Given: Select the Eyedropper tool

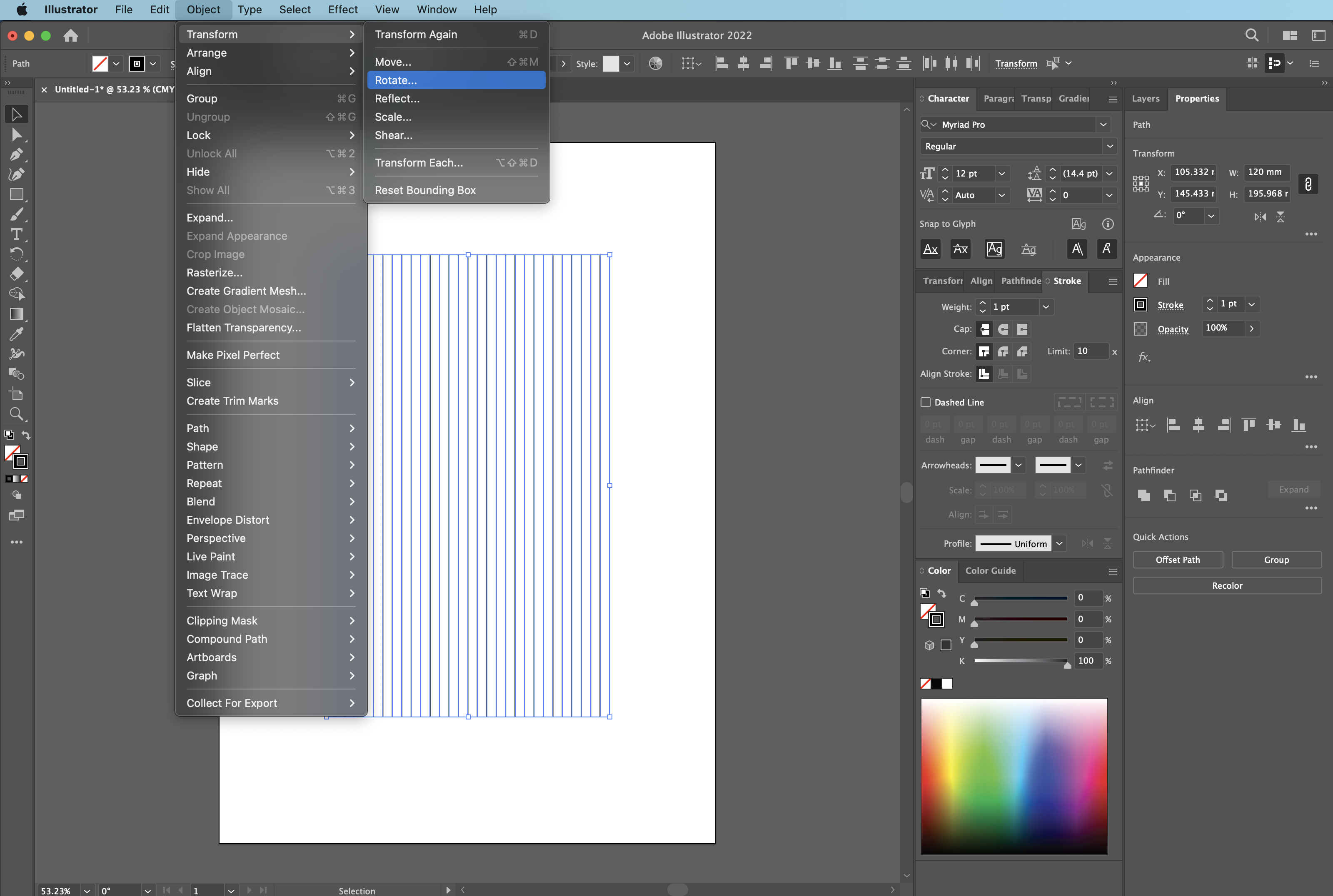Looking at the screenshot, I should 17,334.
